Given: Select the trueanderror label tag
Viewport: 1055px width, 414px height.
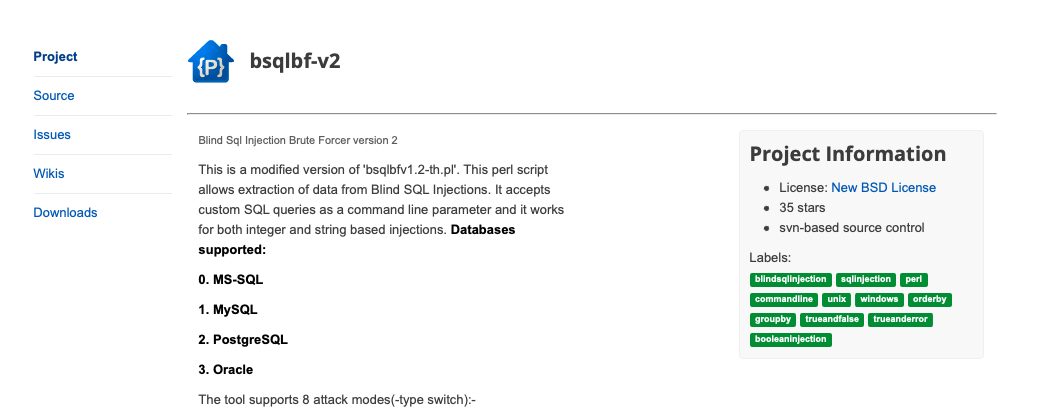Looking at the screenshot, I should pos(900,320).
